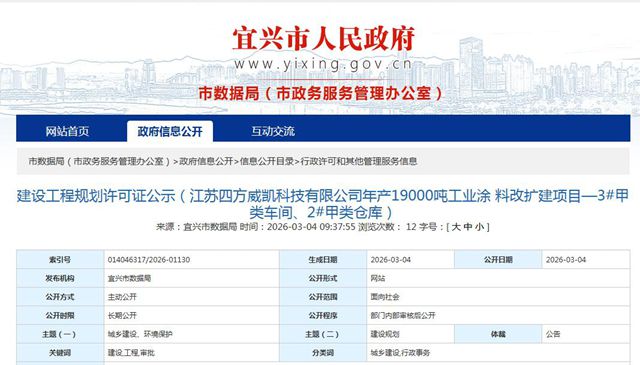Screen dimensions: 640x365
Task: Click 主题（二） value 建设规划
Action: click(x=385, y=334)
